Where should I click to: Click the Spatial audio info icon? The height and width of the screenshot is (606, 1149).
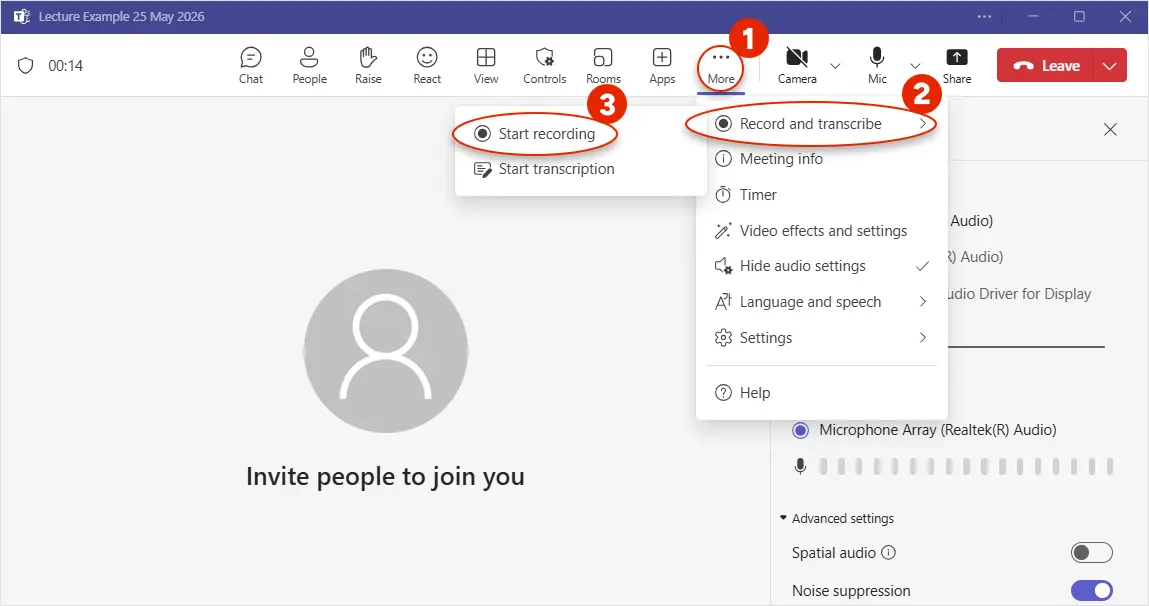888,553
